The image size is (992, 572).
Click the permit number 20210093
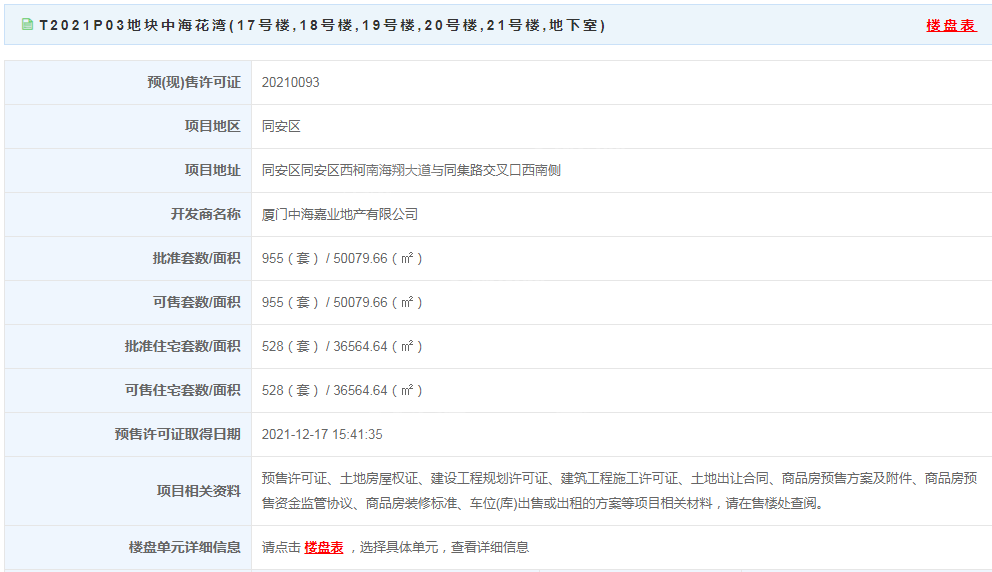290,82
